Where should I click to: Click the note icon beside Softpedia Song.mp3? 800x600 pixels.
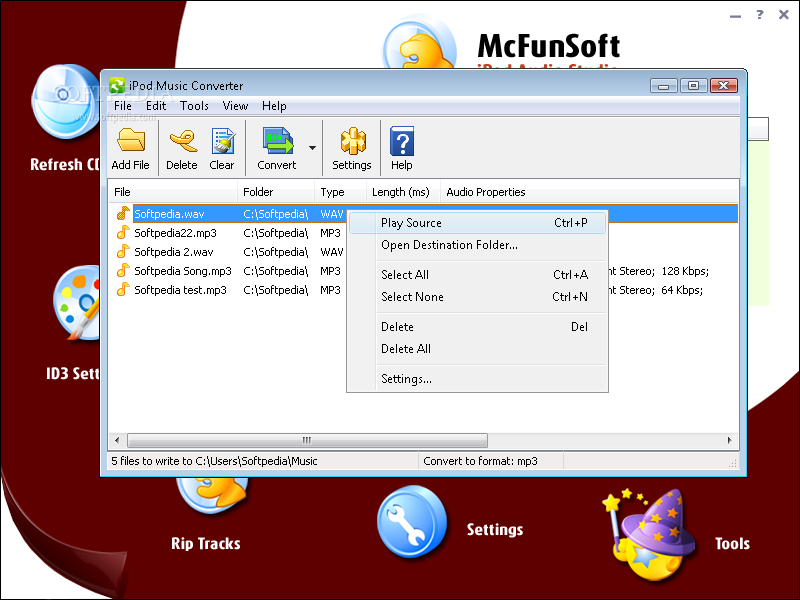click(x=122, y=270)
